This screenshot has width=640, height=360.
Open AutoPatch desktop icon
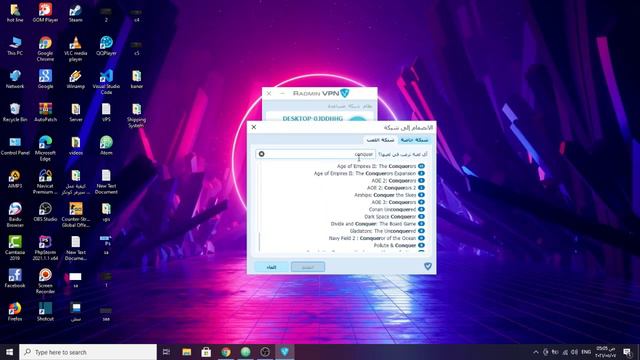(45, 112)
